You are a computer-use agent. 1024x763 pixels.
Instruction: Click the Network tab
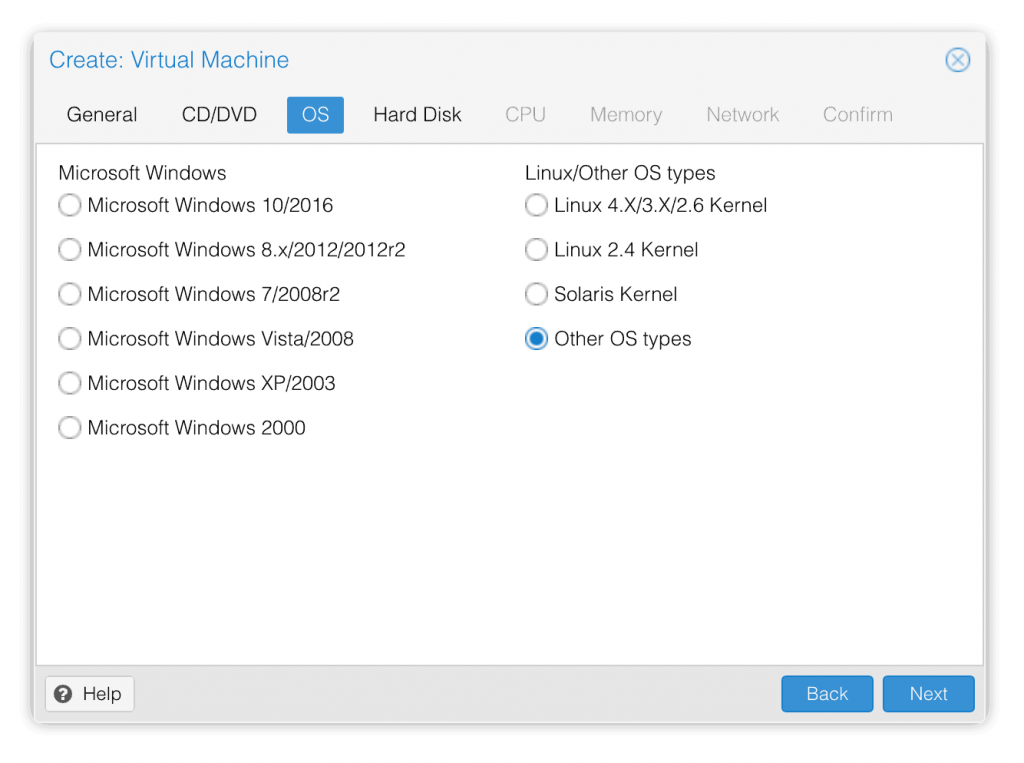tap(743, 115)
